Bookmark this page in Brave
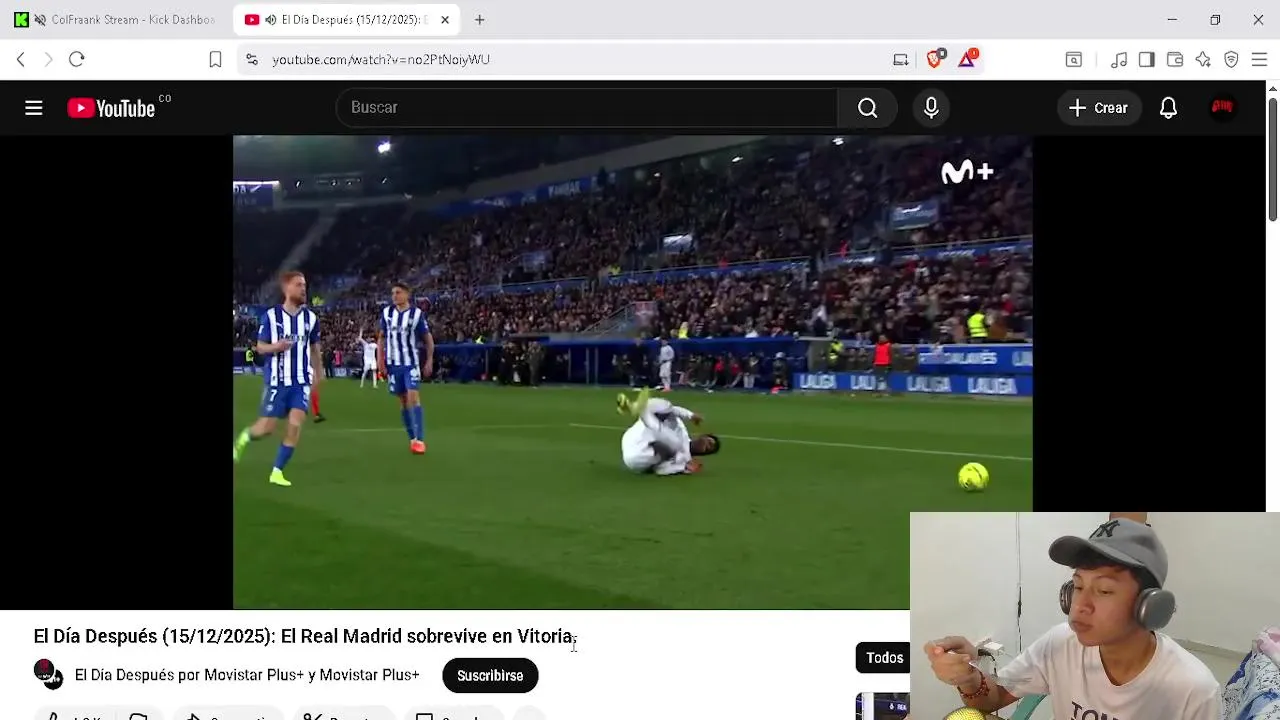The width and height of the screenshot is (1280, 720). point(215,60)
